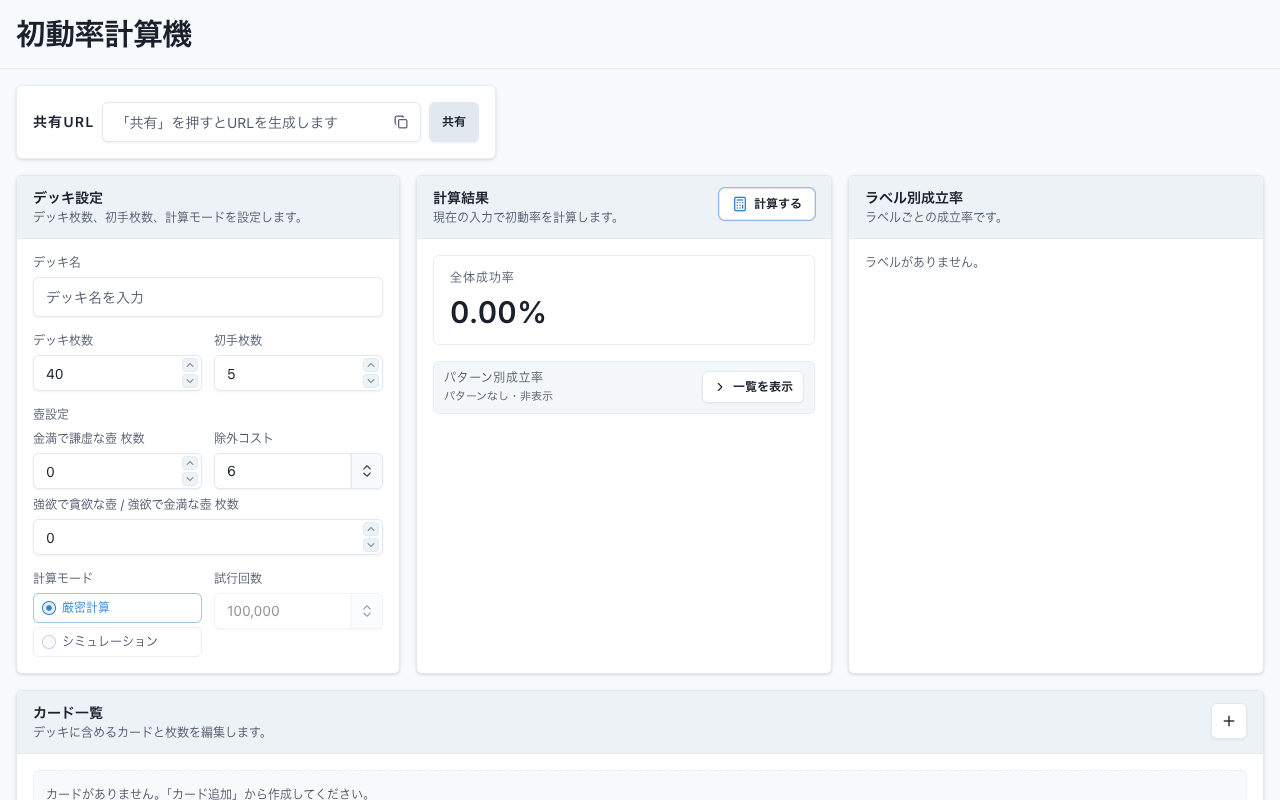The width and height of the screenshot is (1280, 800).
Task: Increase the 金満で謙虚な壺 枚数 value
Action: click(x=190, y=463)
